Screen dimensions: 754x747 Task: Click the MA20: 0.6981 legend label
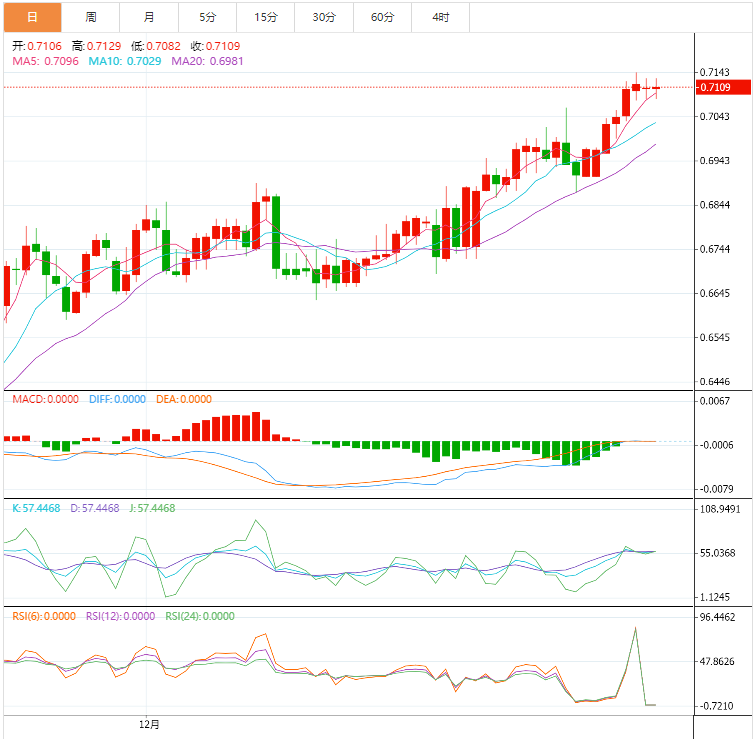[207, 61]
